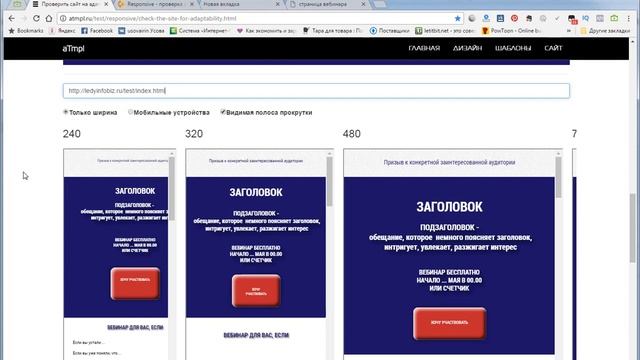Click the red button in the 480 preview
640x360 pixels.
tap(449, 323)
